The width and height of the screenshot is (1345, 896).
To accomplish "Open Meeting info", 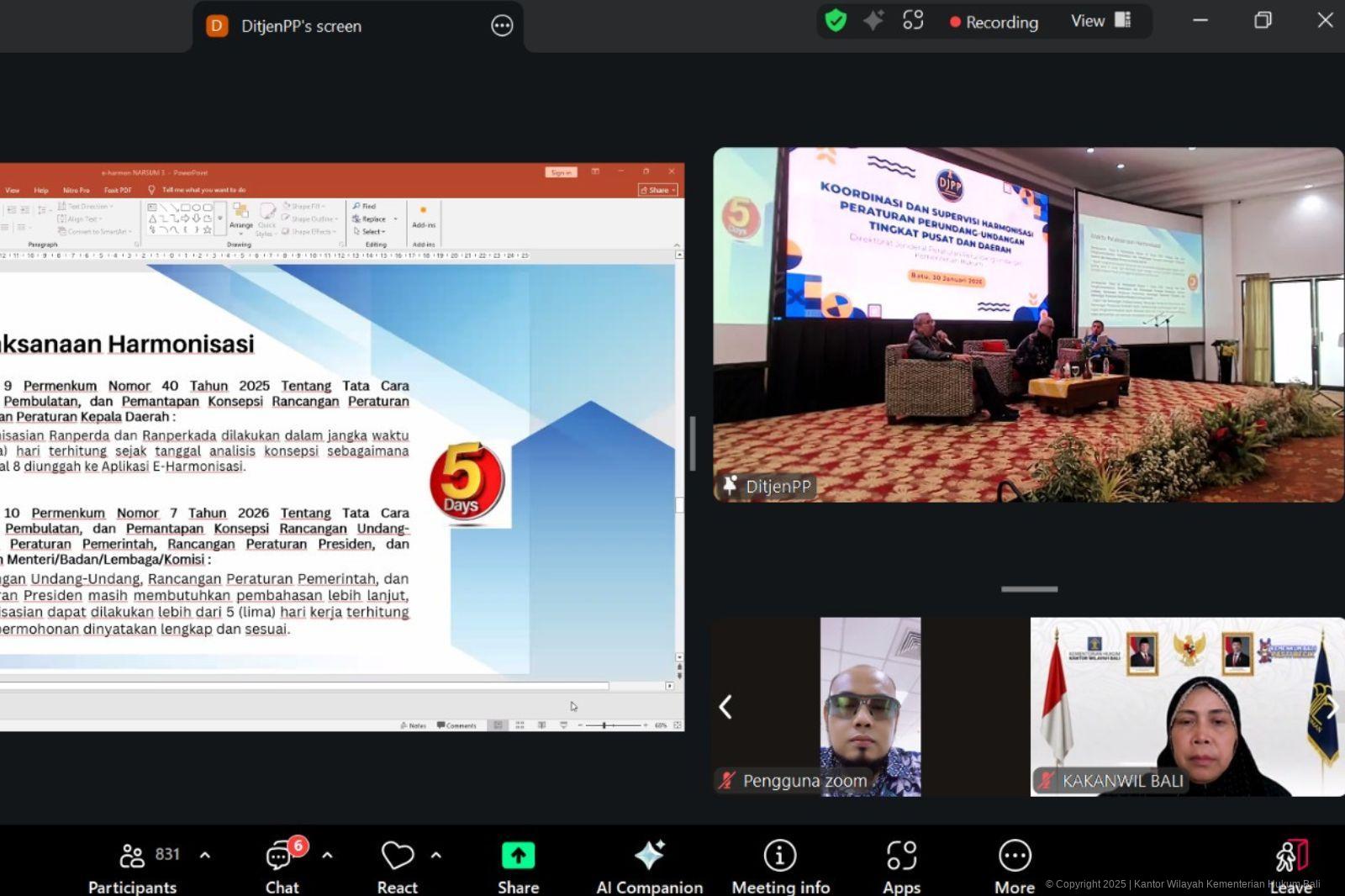I will pos(780,867).
